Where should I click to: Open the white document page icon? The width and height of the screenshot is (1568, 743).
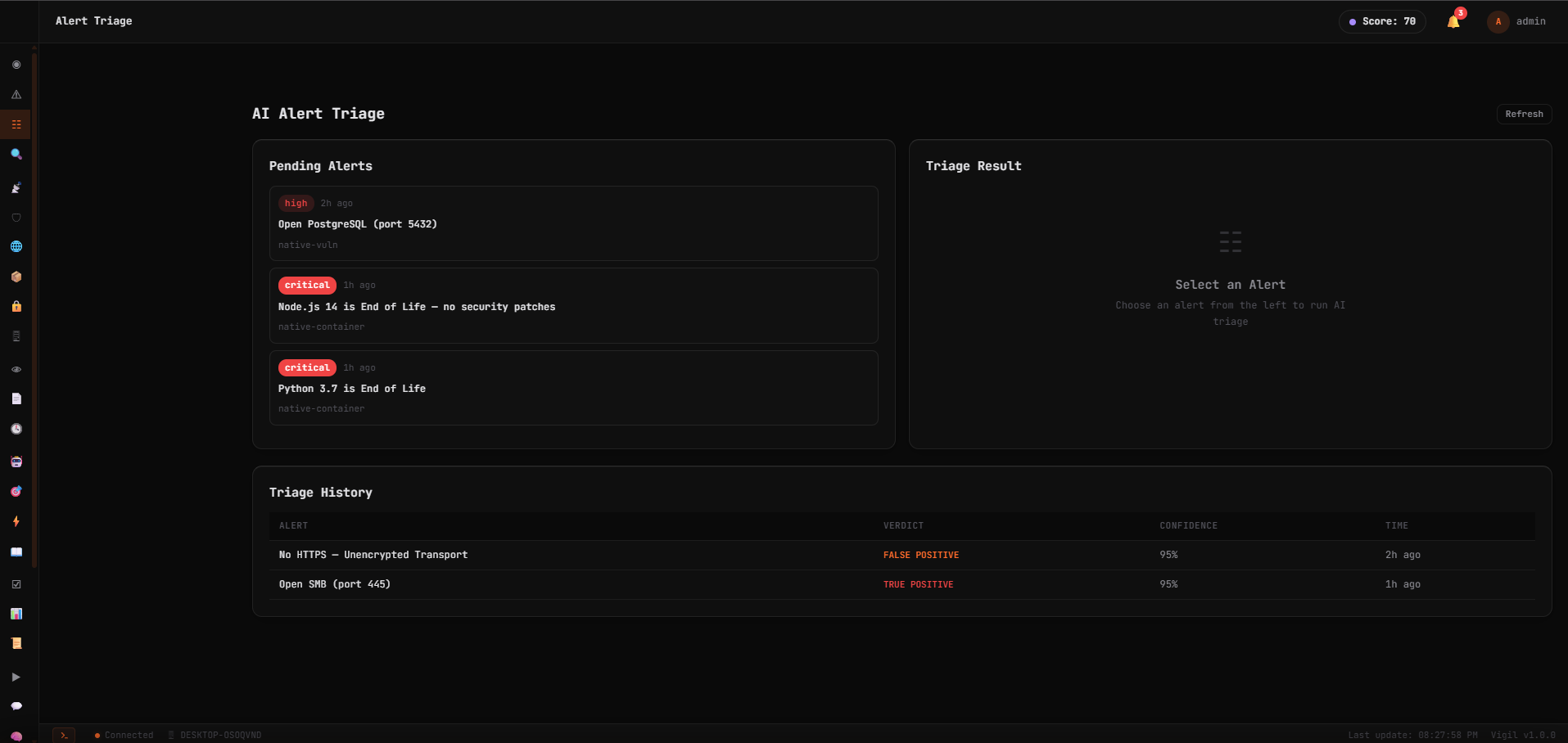click(16, 399)
